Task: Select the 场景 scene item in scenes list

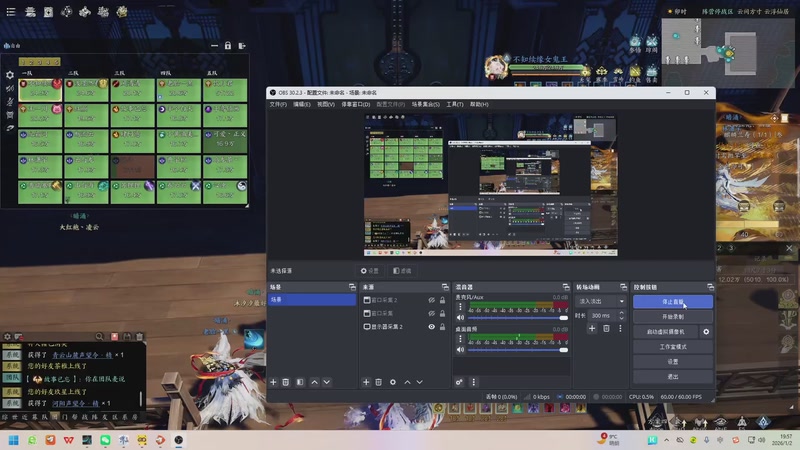Action: tap(312, 300)
